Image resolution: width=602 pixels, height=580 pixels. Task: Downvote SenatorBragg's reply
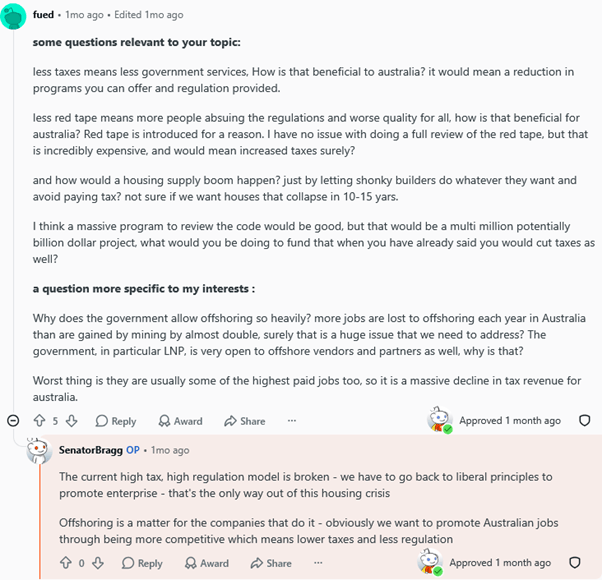pos(98,563)
